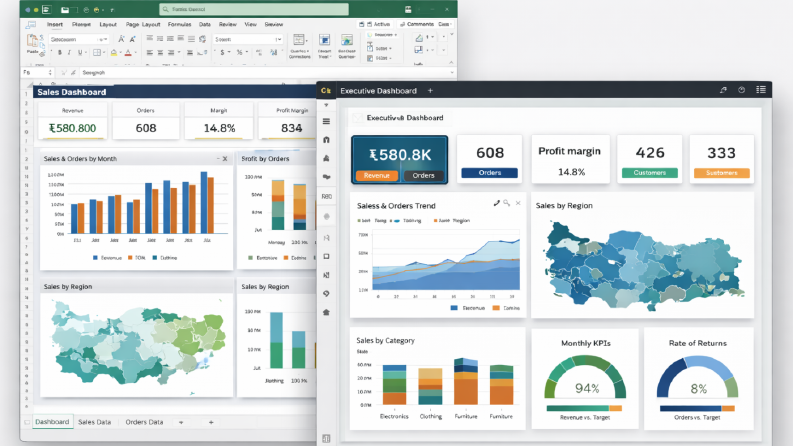Click the orange label under 333

tap(722, 173)
